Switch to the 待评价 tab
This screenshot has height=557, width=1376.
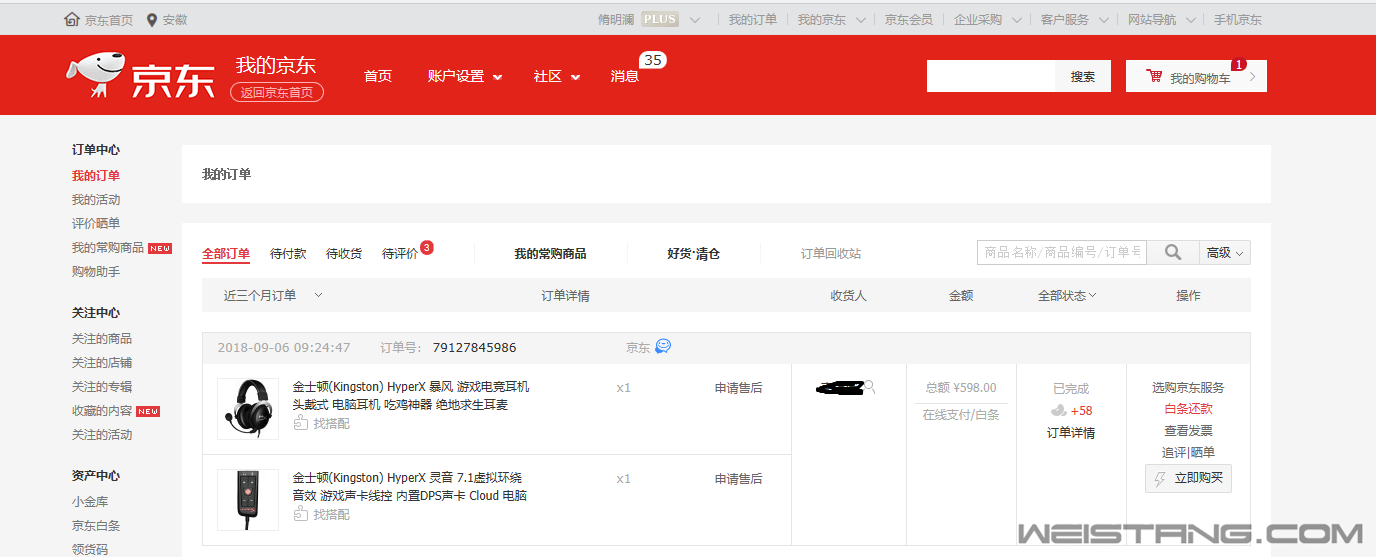tap(400, 254)
